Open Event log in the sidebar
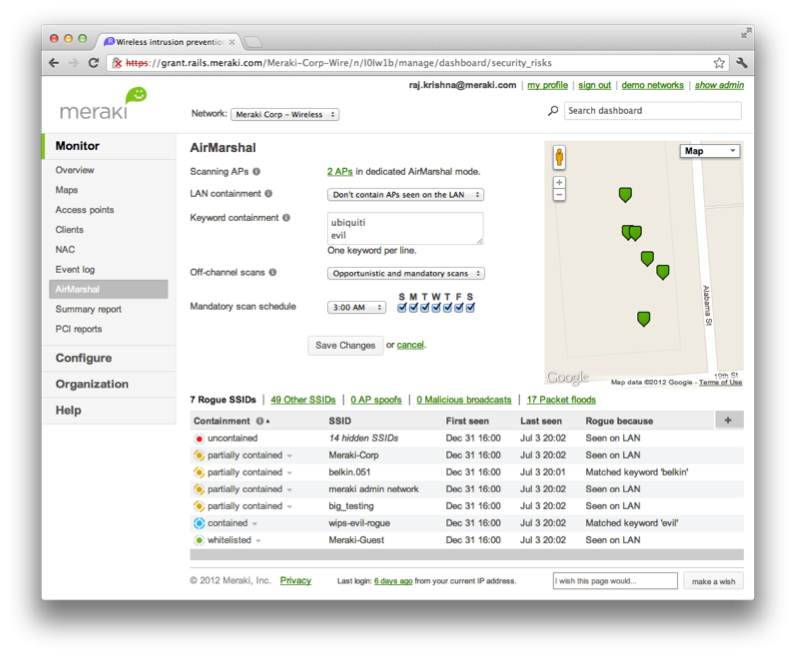 (x=75, y=270)
